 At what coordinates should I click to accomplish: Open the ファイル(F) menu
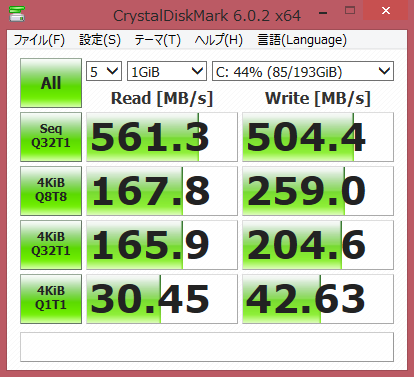[39, 40]
